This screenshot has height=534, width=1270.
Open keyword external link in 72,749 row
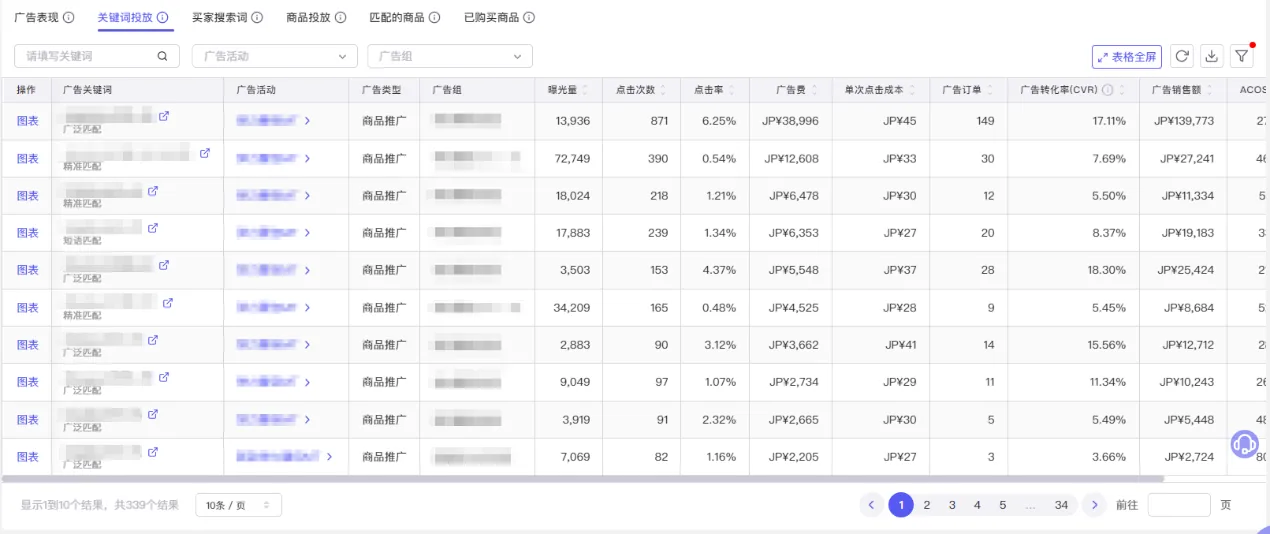pyautogui.click(x=205, y=153)
